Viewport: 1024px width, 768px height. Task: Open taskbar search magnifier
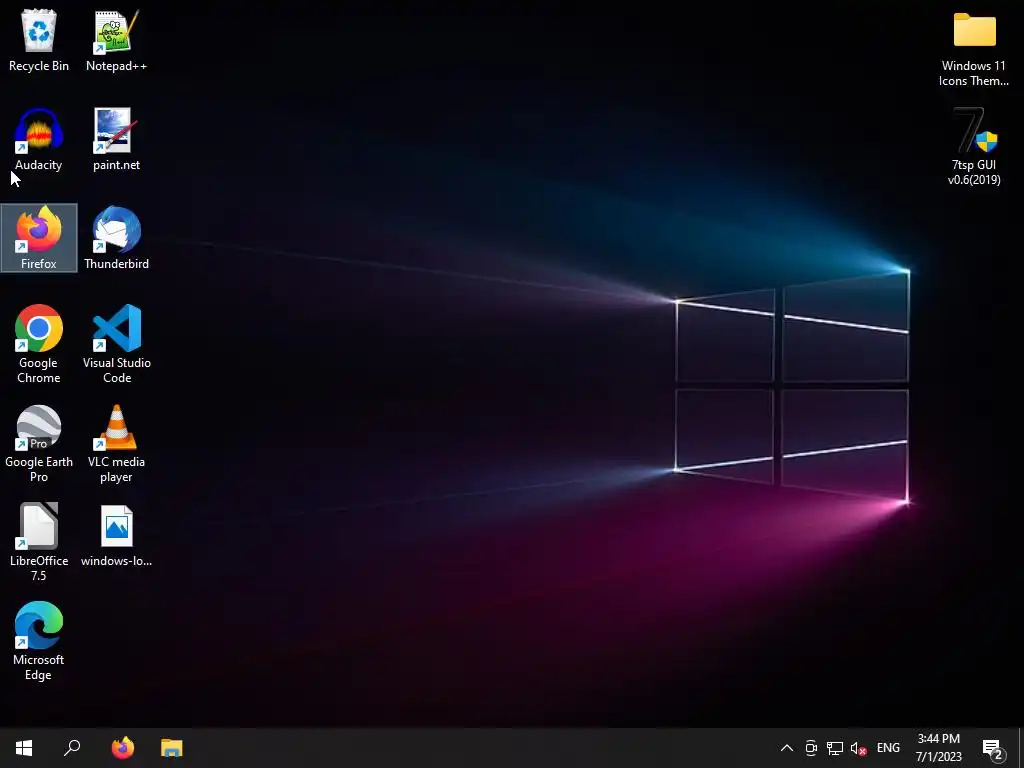point(72,748)
